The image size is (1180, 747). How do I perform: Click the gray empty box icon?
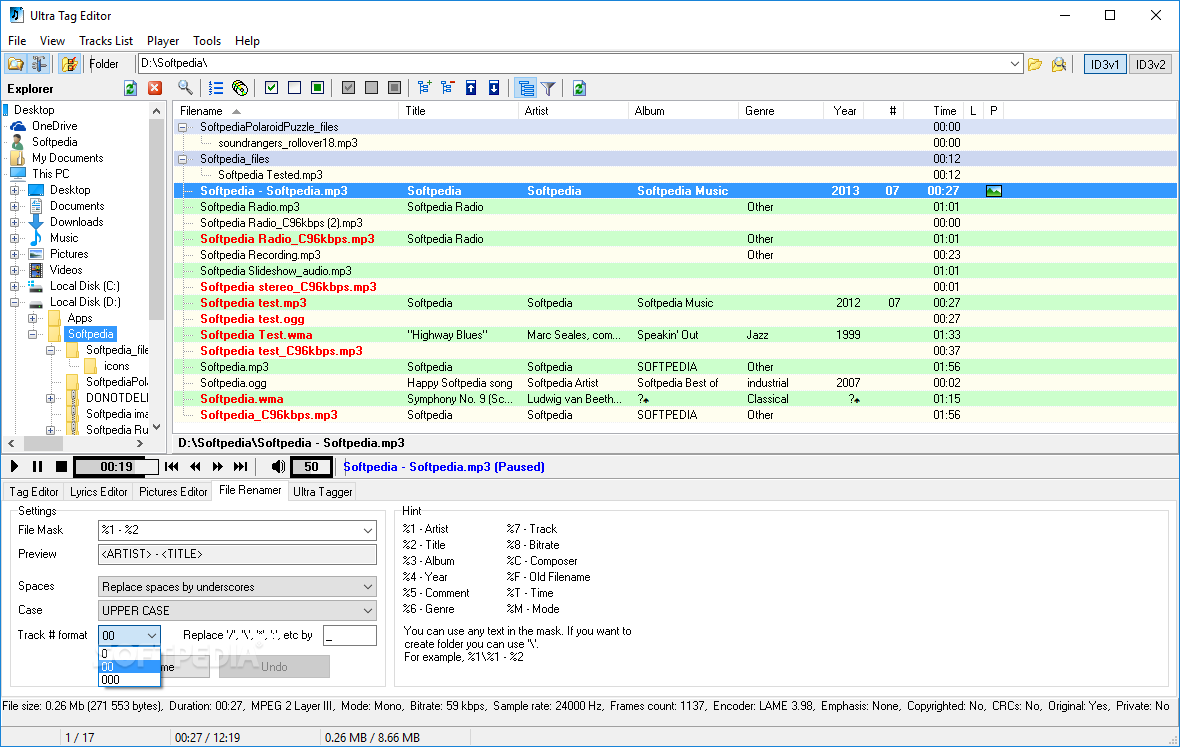[x=371, y=88]
